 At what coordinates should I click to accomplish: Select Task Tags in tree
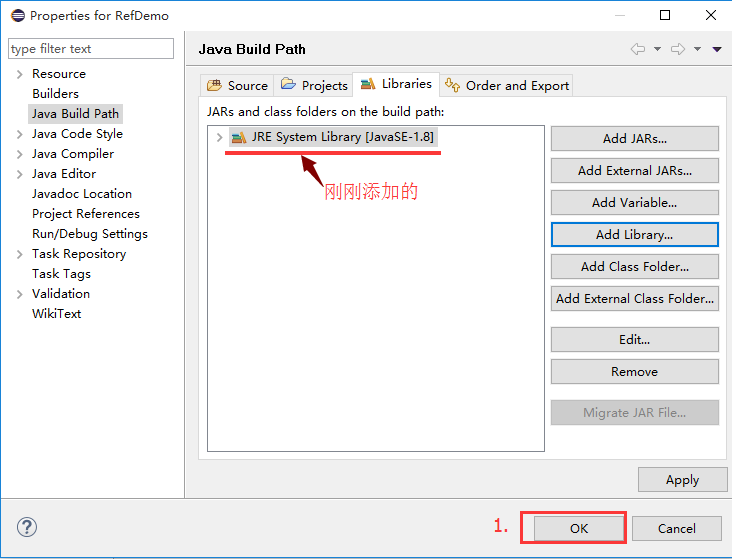[x=61, y=274]
